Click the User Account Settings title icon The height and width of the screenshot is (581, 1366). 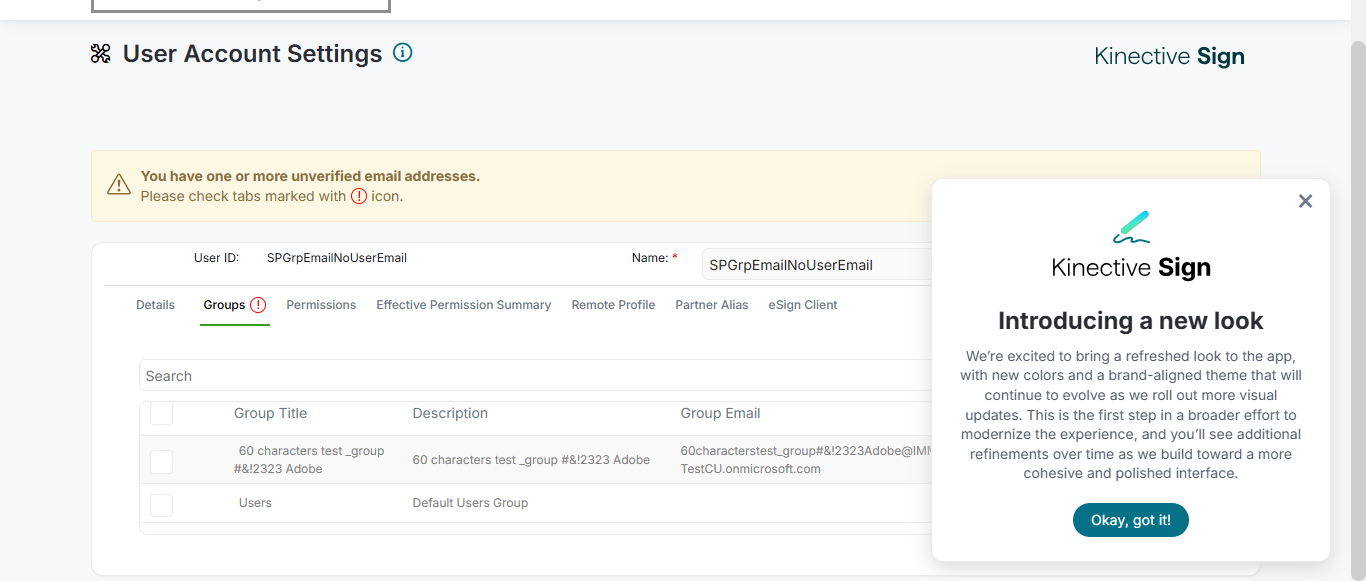click(x=100, y=54)
